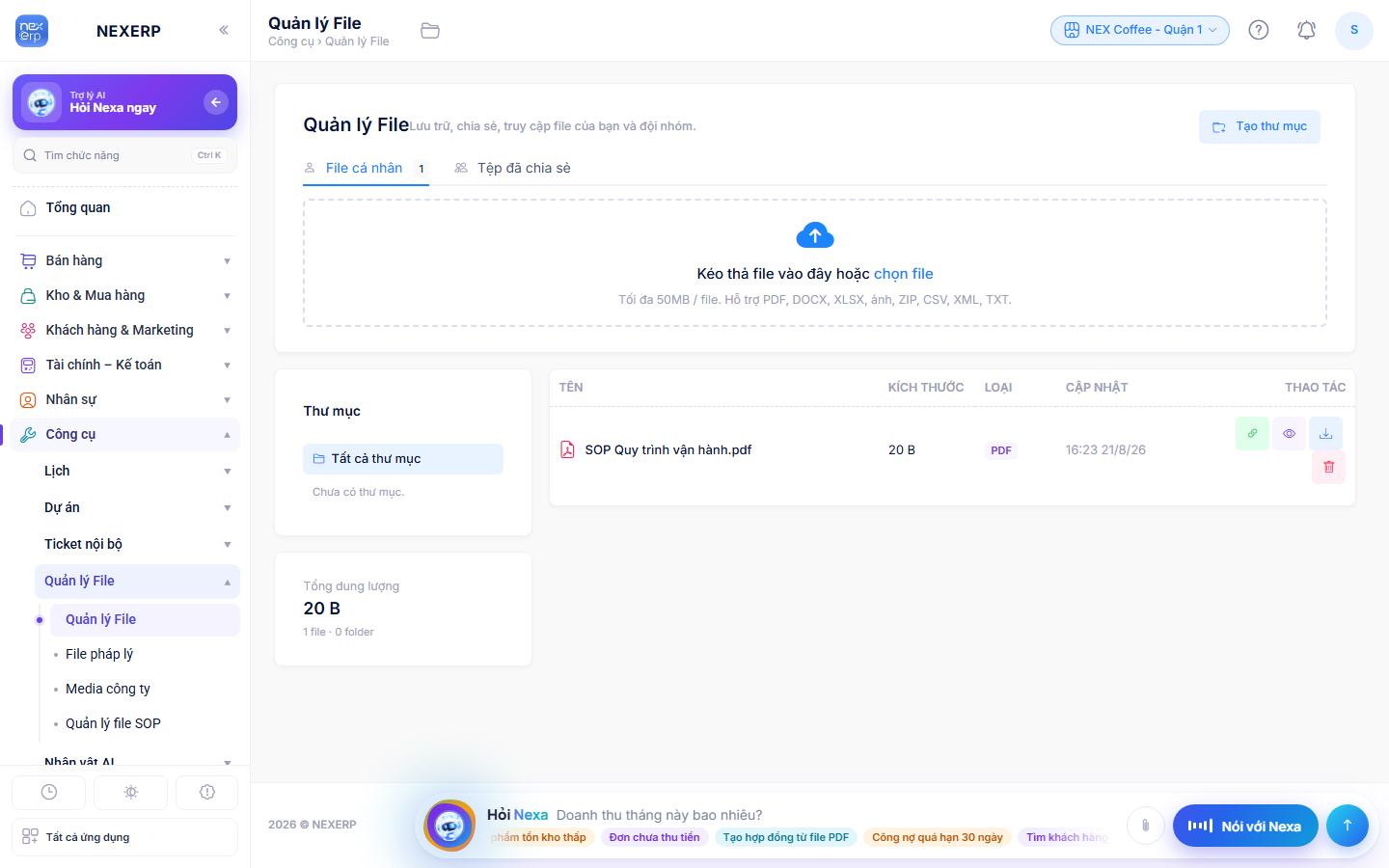Screen dimensions: 1389x868
Task: Send the Nexa question with the up-arrow button
Action: coord(1348,826)
